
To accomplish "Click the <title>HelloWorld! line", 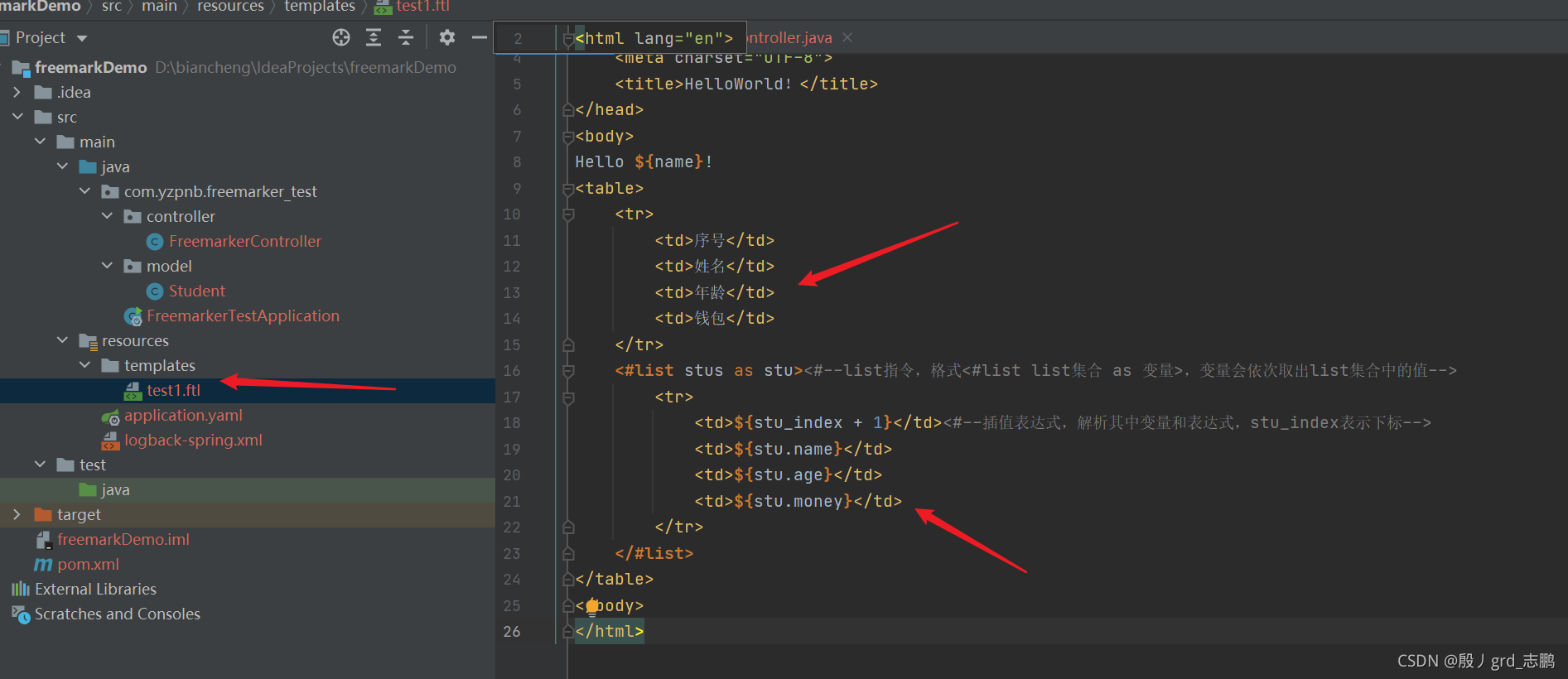I will click(x=746, y=84).
